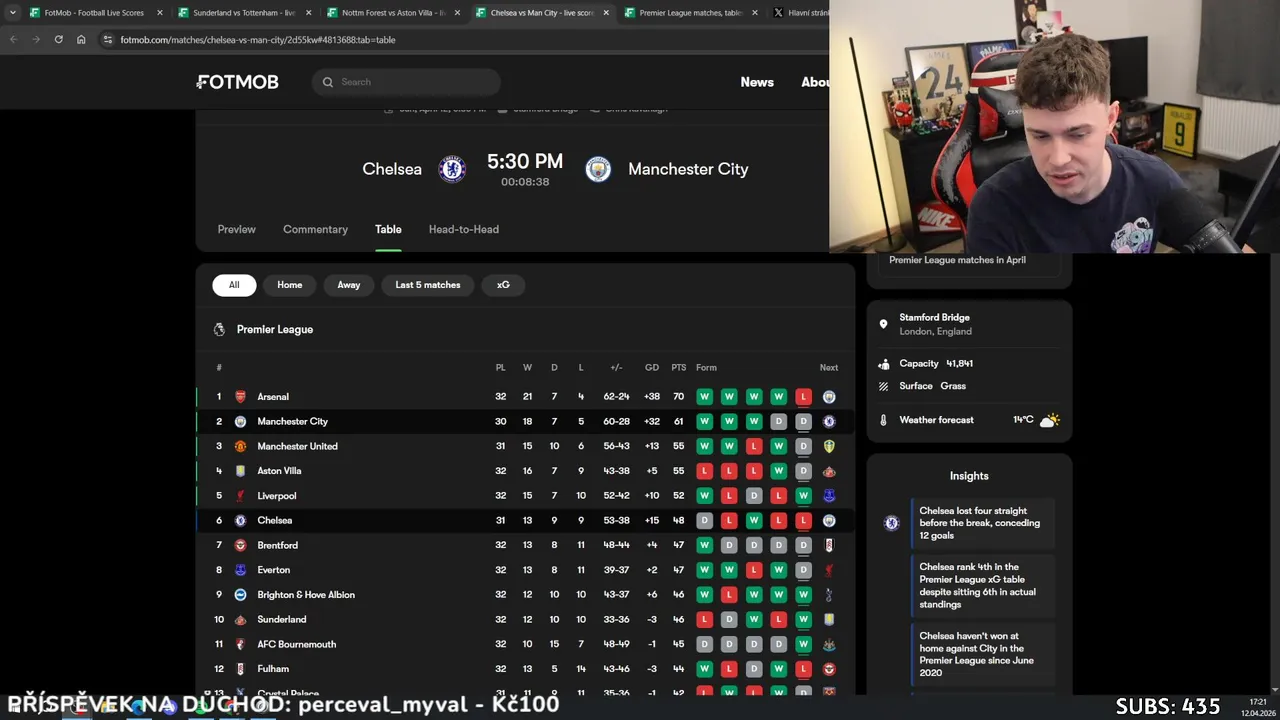The image size is (1280, 720).
Task: Switch to the Preview tab
Action: click(x=237, y=229)
